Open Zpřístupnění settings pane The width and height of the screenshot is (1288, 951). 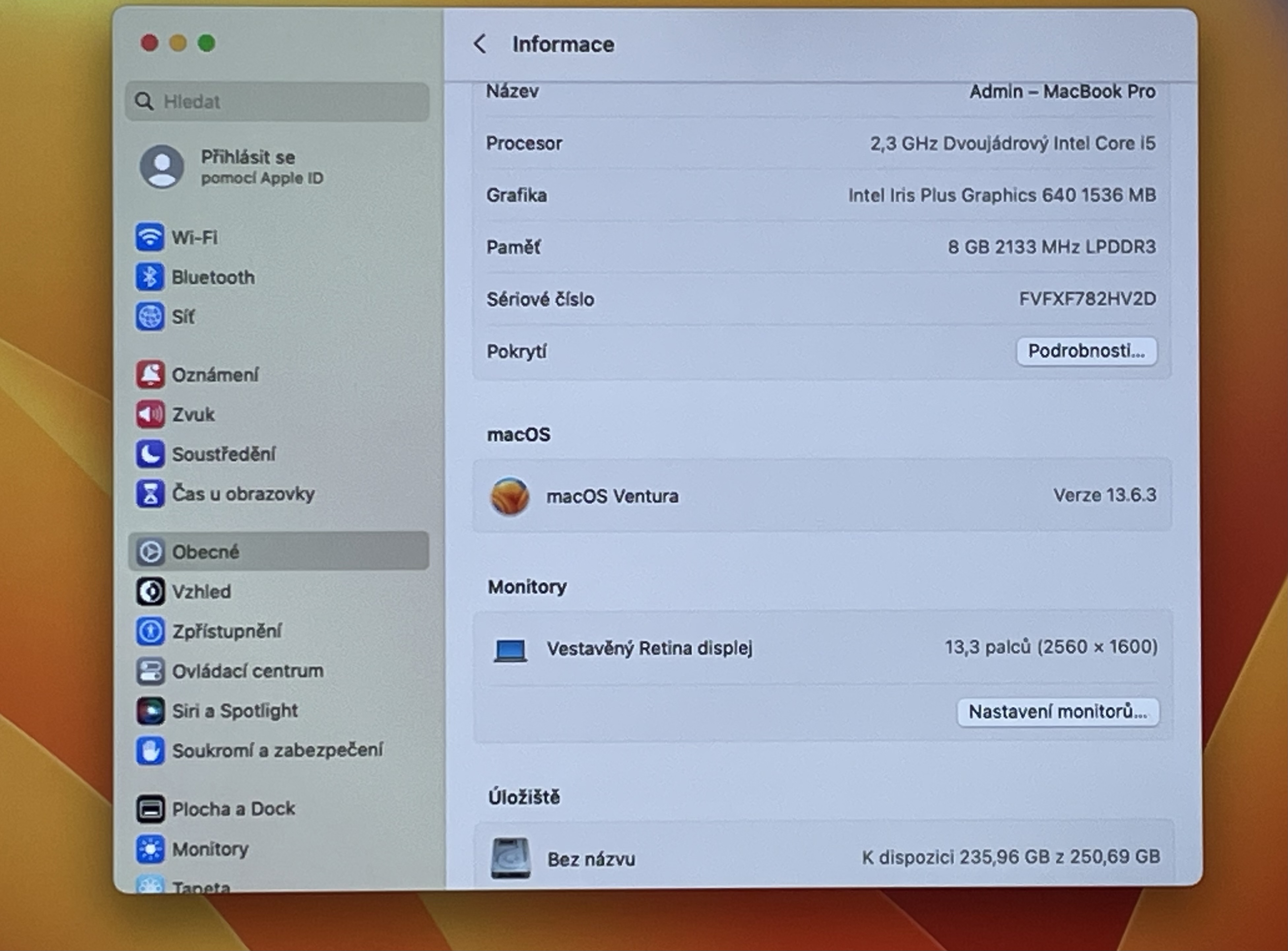[227, 631]
